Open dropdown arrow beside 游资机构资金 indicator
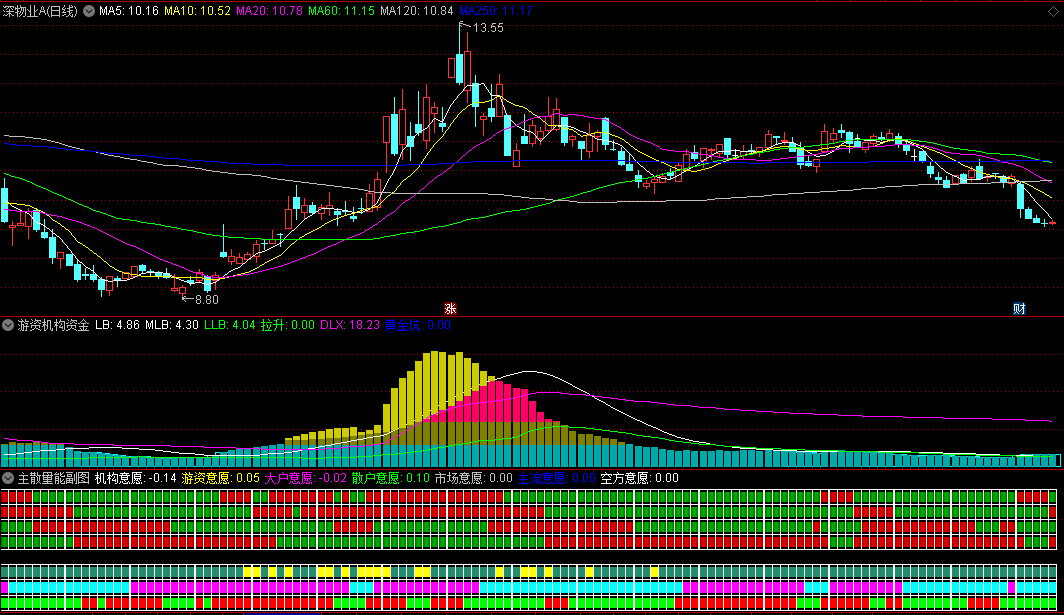Image resolution: width=1064 pixels, height=615 pixels. tap(8, 325)
